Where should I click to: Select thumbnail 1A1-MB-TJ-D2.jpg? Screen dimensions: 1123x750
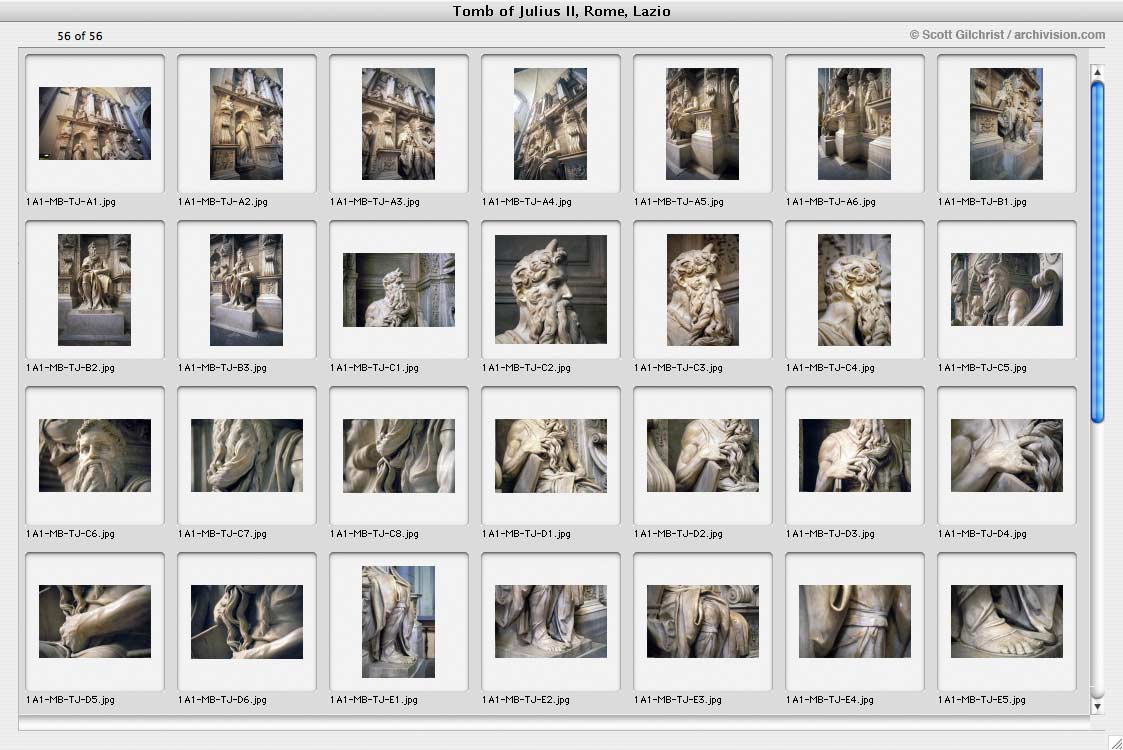pyautogui.click(x=703, y=456)
